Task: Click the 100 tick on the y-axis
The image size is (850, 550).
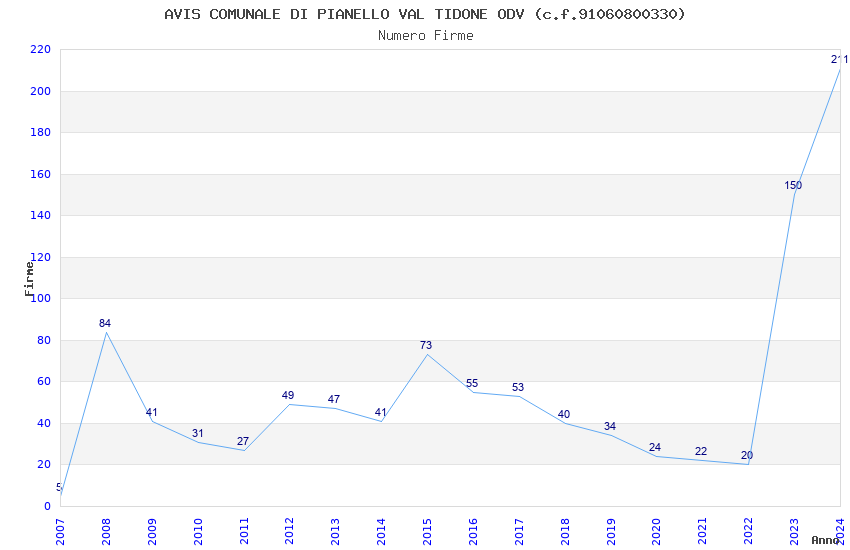Action: pyautogui.click(x=41, y=299)
